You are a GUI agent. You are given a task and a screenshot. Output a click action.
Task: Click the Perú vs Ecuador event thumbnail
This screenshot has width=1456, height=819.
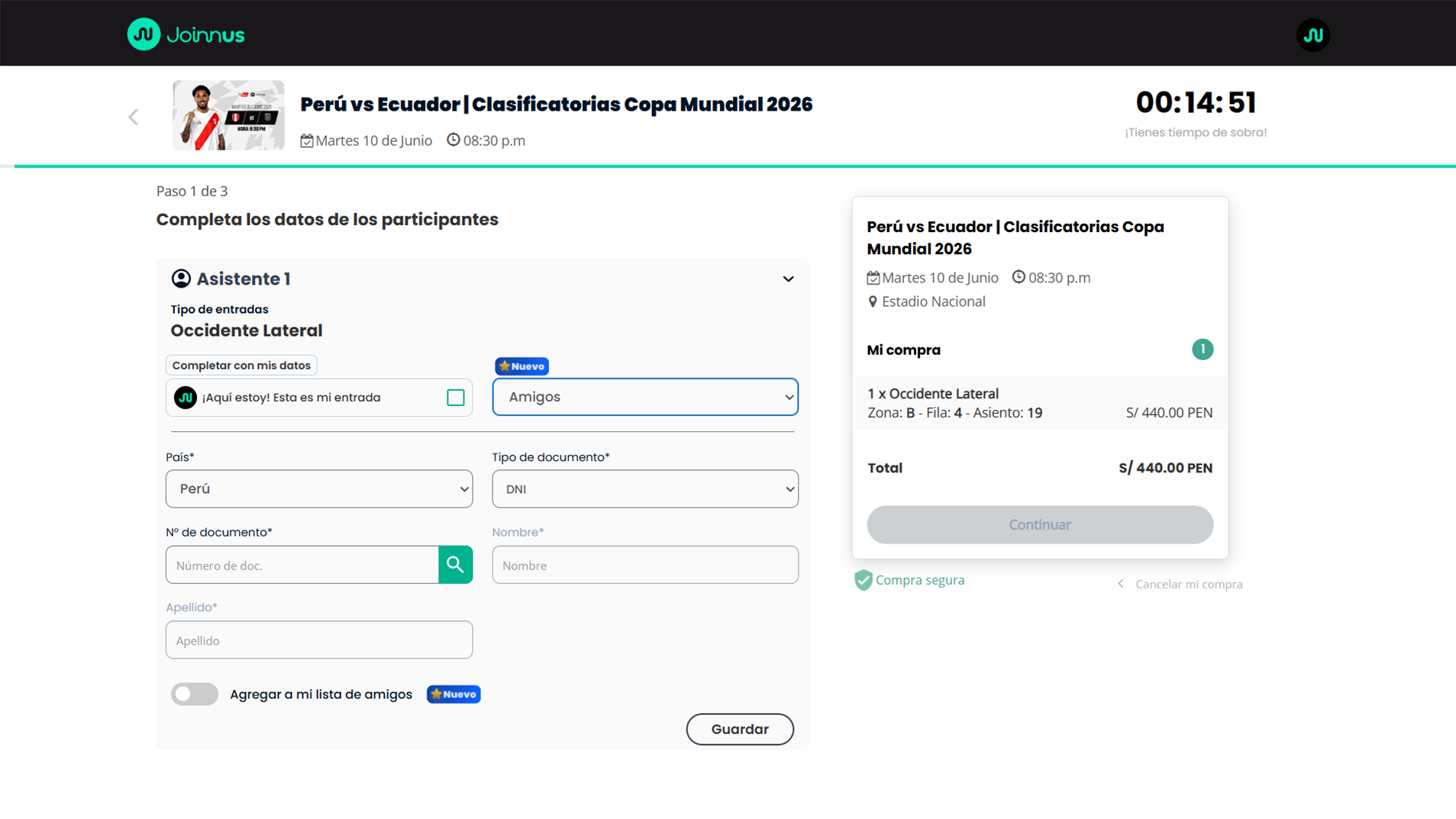[228, 115]
